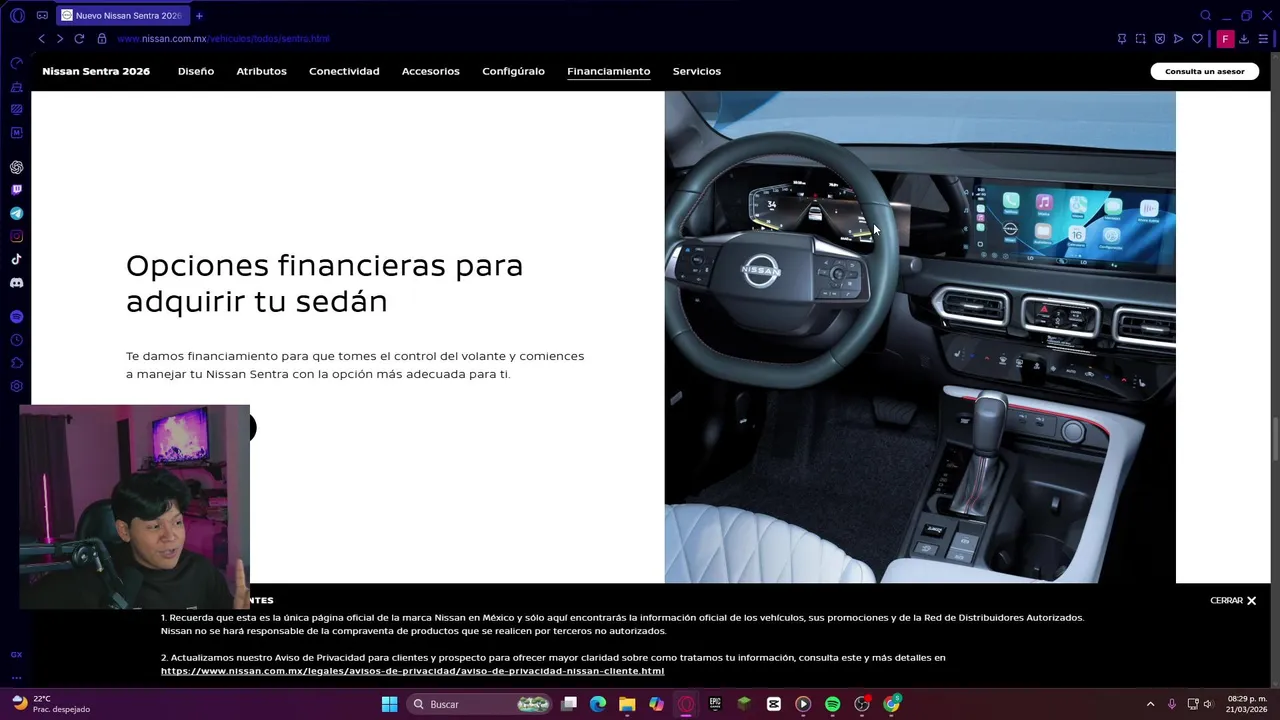Open ad blocker shield settings
The width and height of the screenshot is (1280, 720).
click(x=1160, y=39)
